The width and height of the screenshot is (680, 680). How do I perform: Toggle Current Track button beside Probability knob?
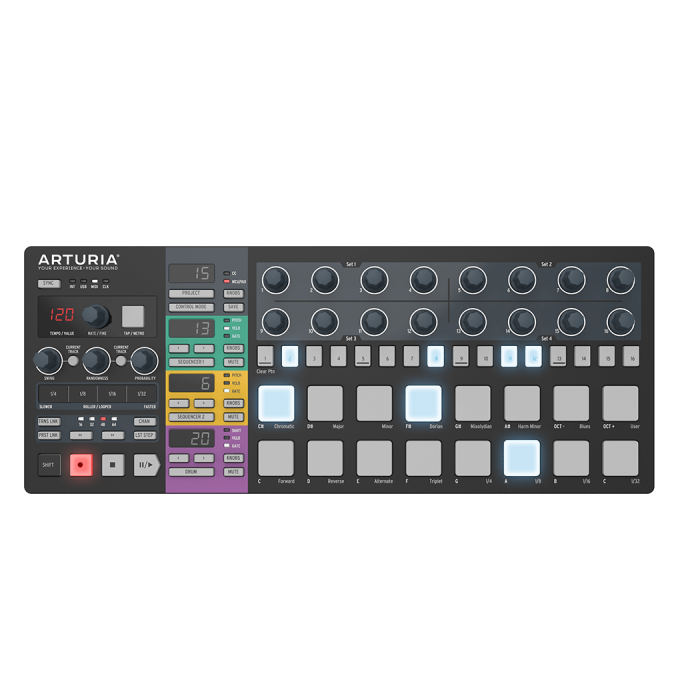pos(121,360)
